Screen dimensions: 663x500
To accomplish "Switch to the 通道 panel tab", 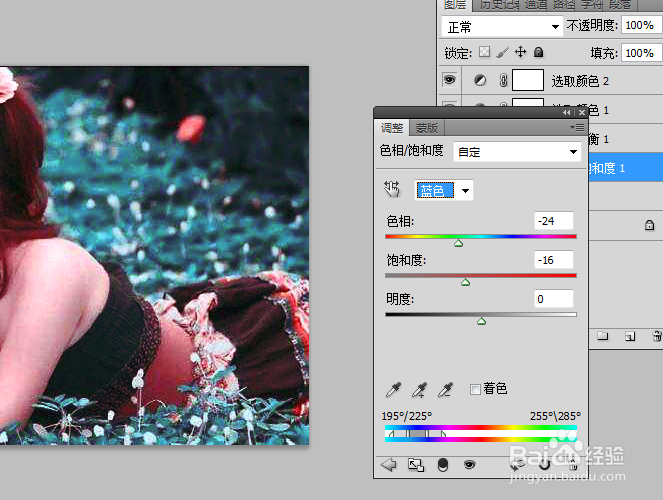I will pos(536,5).
